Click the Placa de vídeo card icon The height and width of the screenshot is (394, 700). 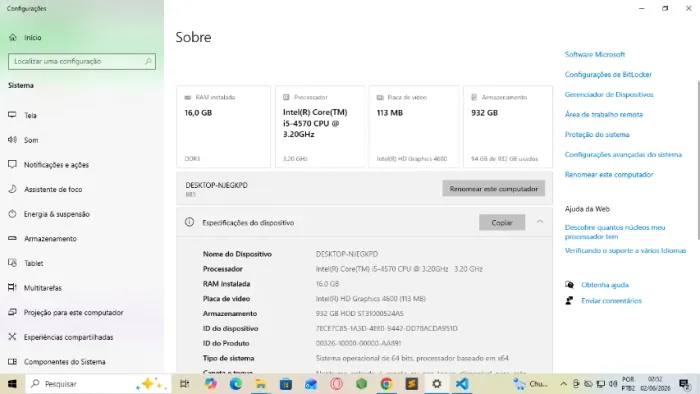point(380,97)
